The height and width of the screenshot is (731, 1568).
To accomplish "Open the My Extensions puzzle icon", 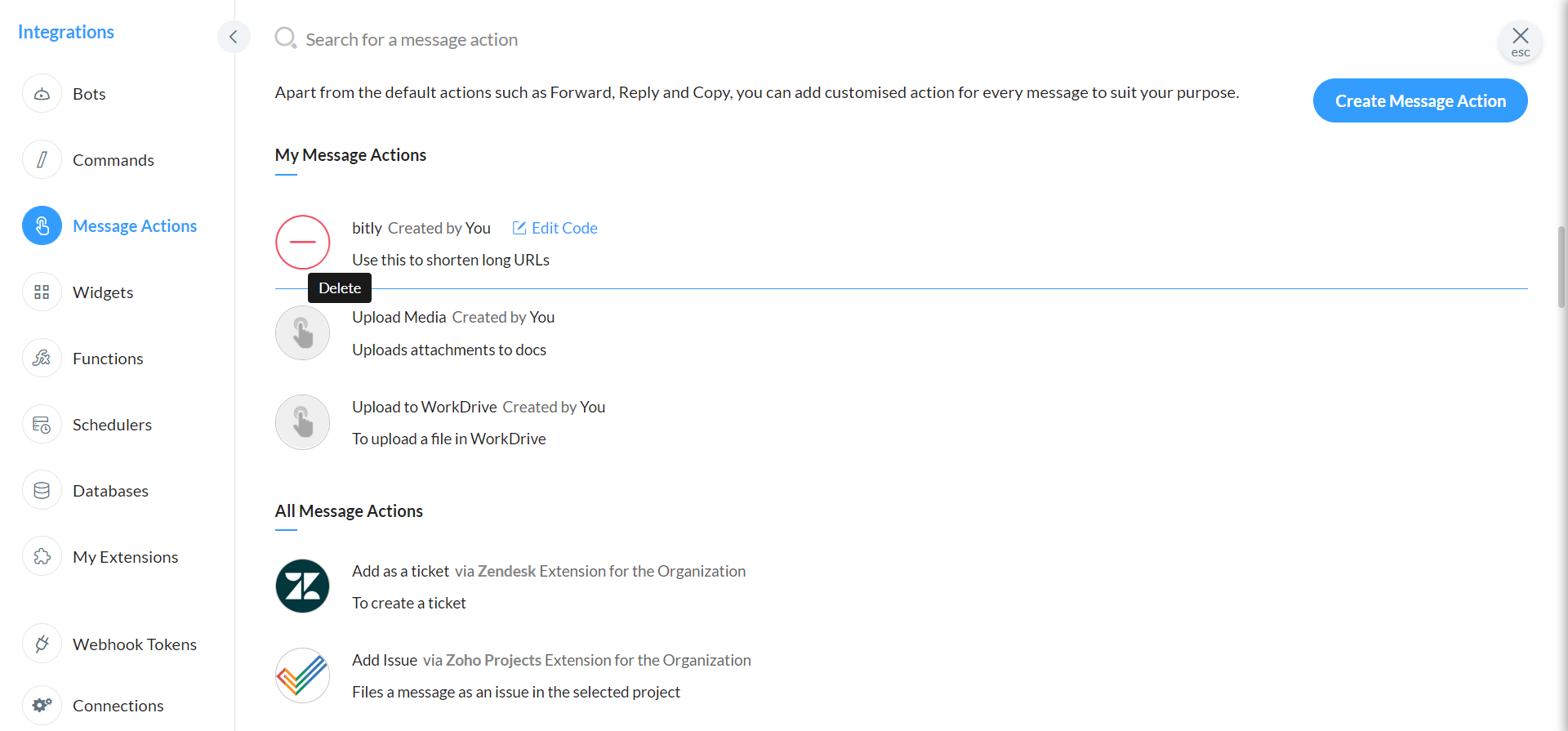I will (42, 557).
